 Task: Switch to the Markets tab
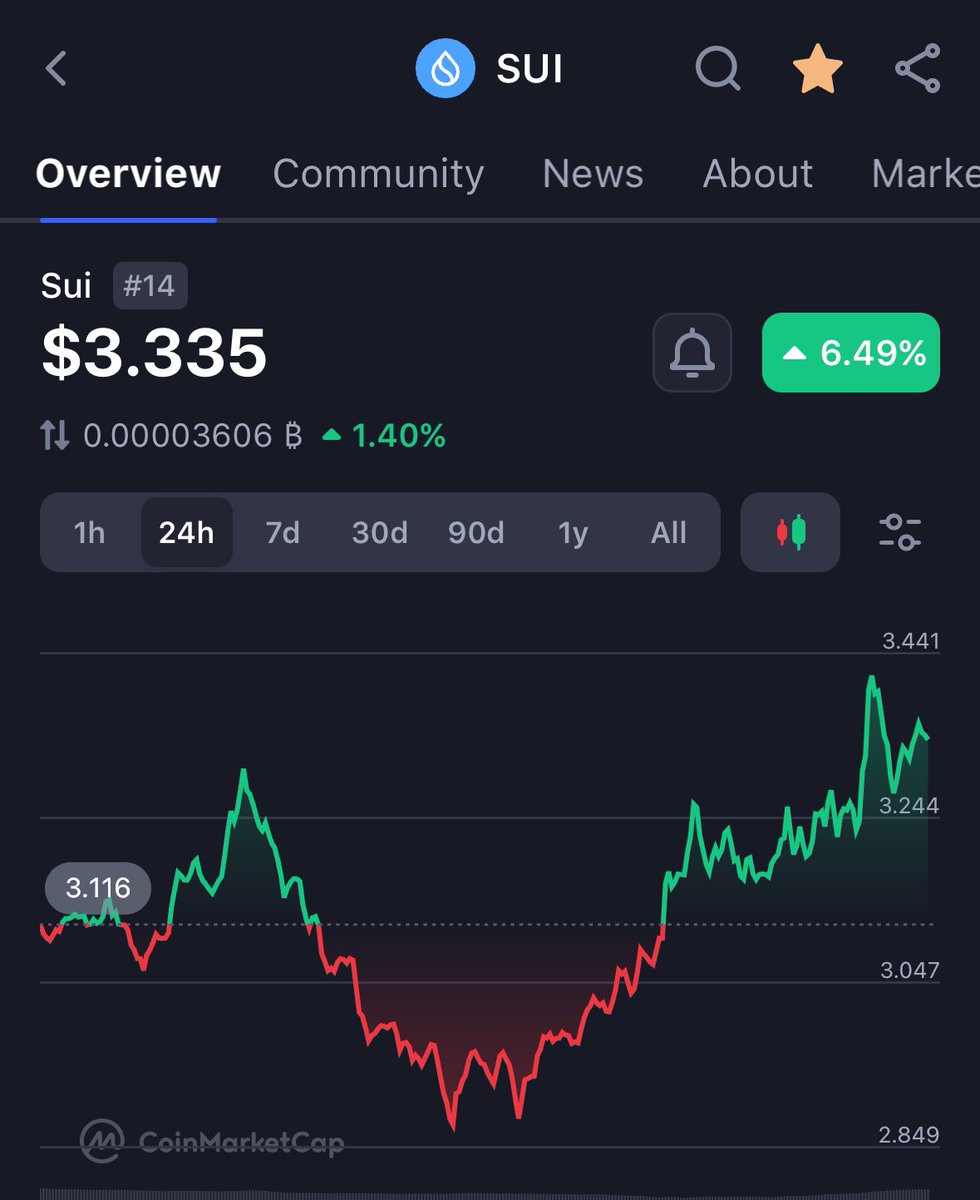925,174
